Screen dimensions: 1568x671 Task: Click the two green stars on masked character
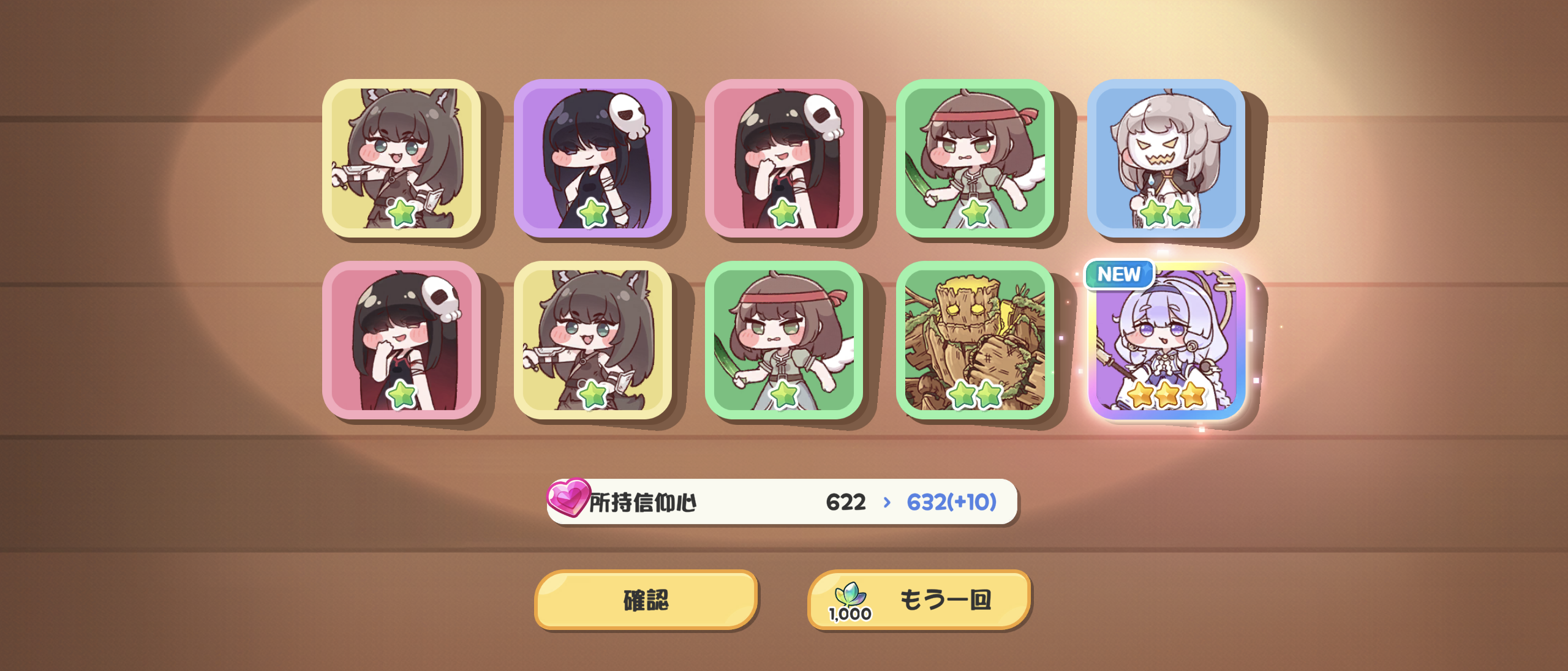pos(1166,212)
